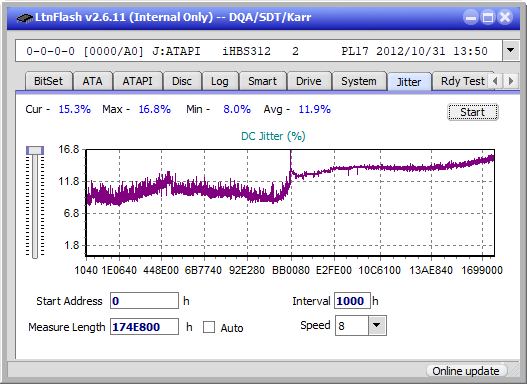Enable the Auto checkbox

click(209, 327)
